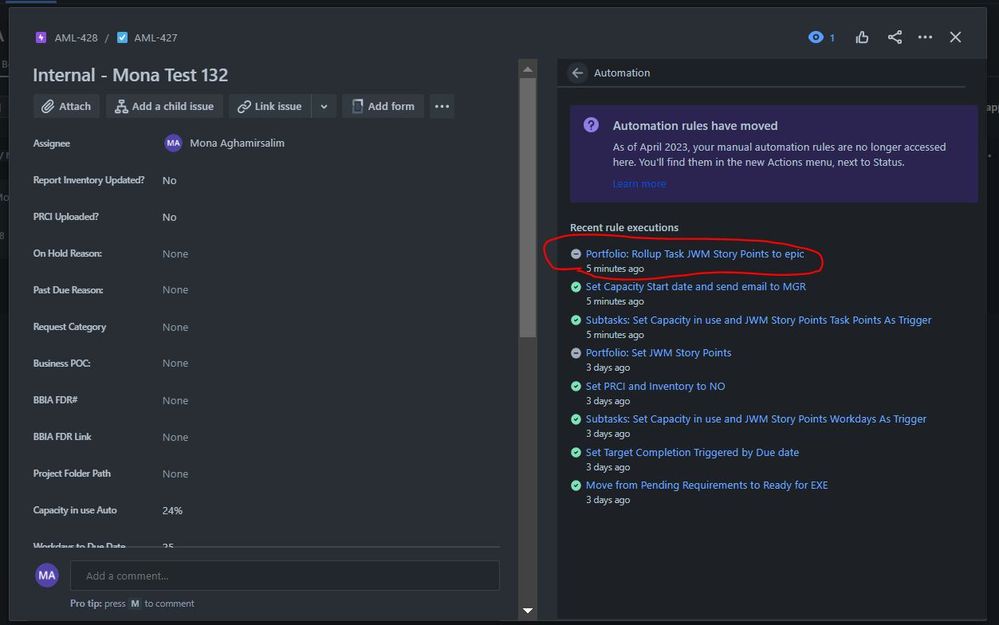
Task: Click the question mark info icon
Action: pyautogui.click(x=591, y=125)
